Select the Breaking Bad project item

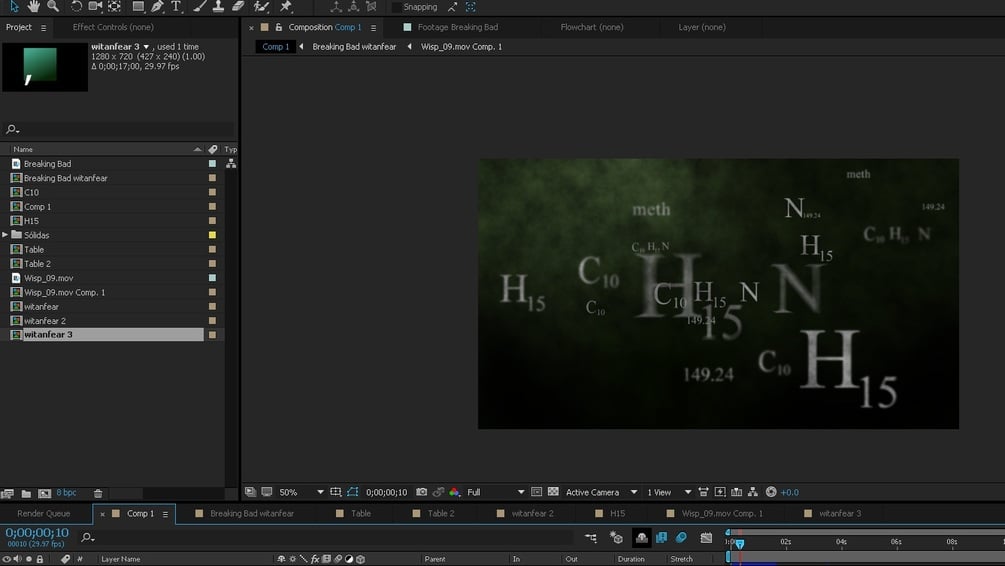click(47, 163)
